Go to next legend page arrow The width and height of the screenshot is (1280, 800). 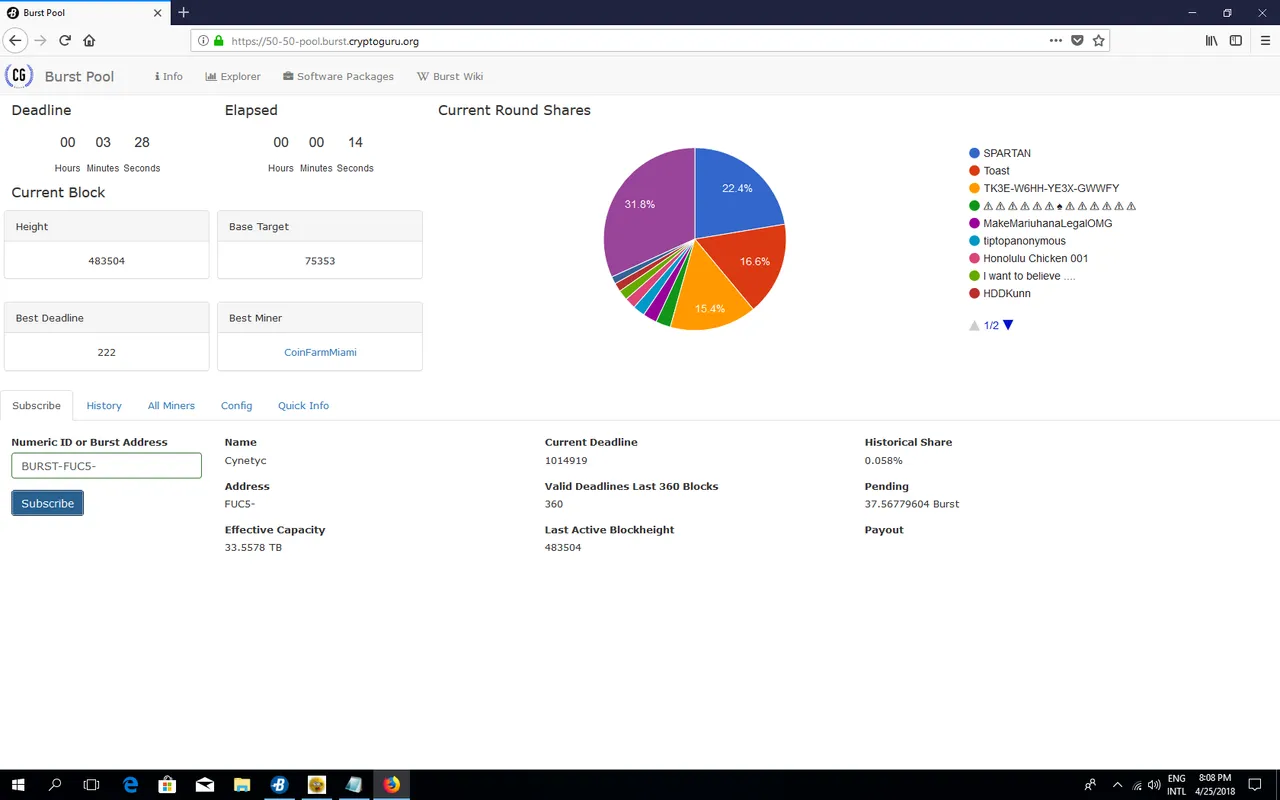pyautogui.click(x=1008, y=325)
